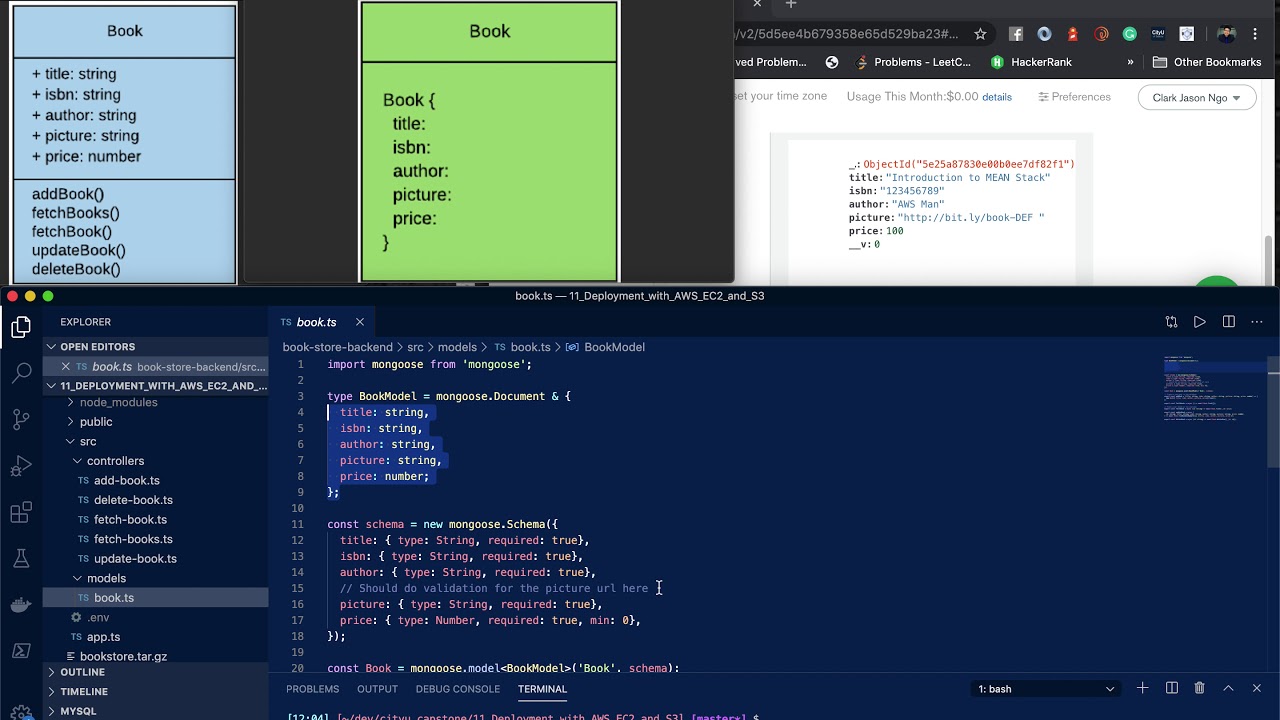Create a new terminal with plus icon

pos(1142,688)
